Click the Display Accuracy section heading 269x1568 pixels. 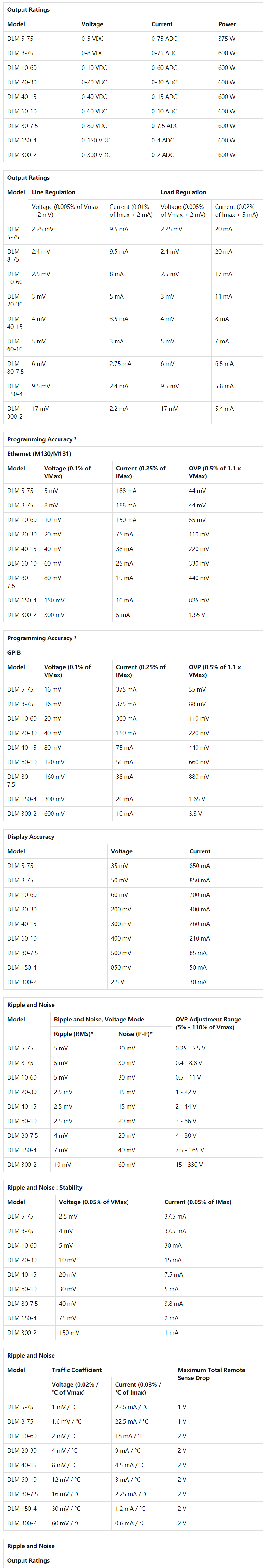[x=30, y=837]
